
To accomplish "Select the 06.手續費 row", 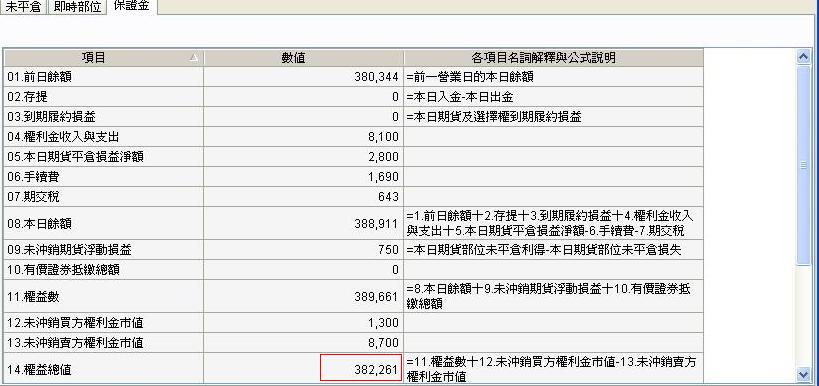I will tap(354, 177).
